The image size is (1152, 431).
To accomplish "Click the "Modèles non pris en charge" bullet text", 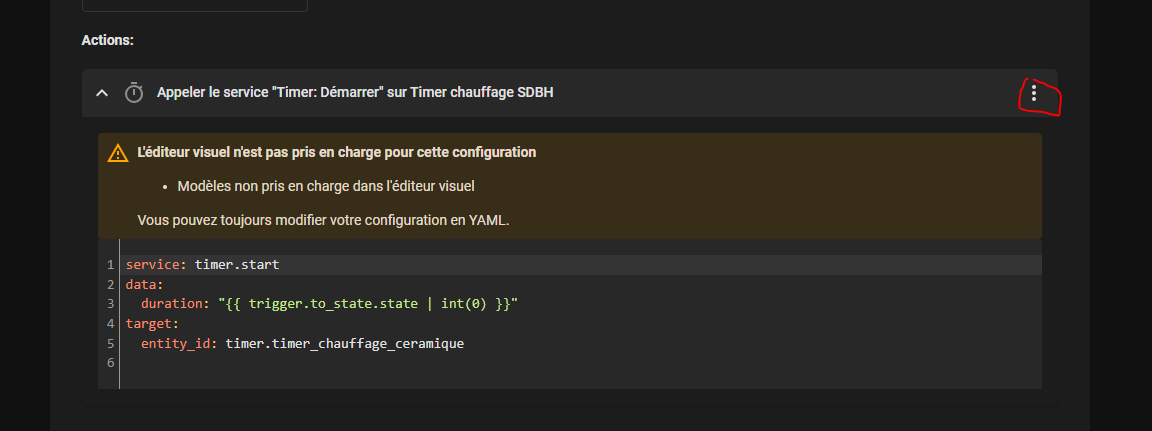I will (325, 186).
